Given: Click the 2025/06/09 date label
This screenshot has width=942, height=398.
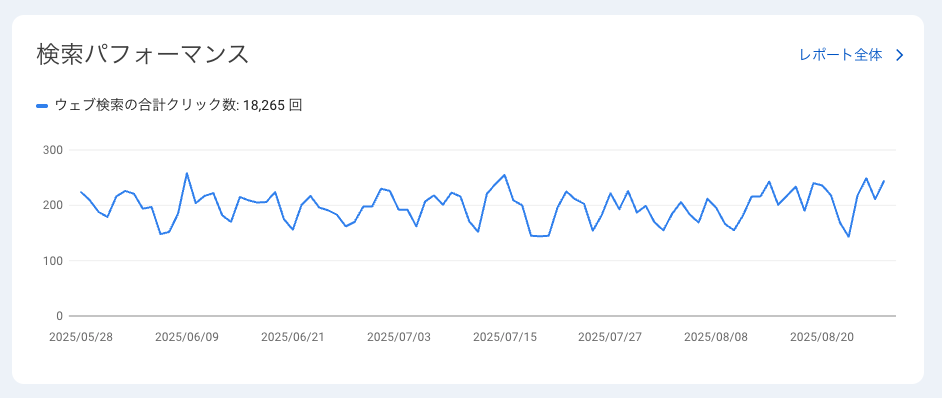Looking at the screenshot, I should click(x=187, y=337).
